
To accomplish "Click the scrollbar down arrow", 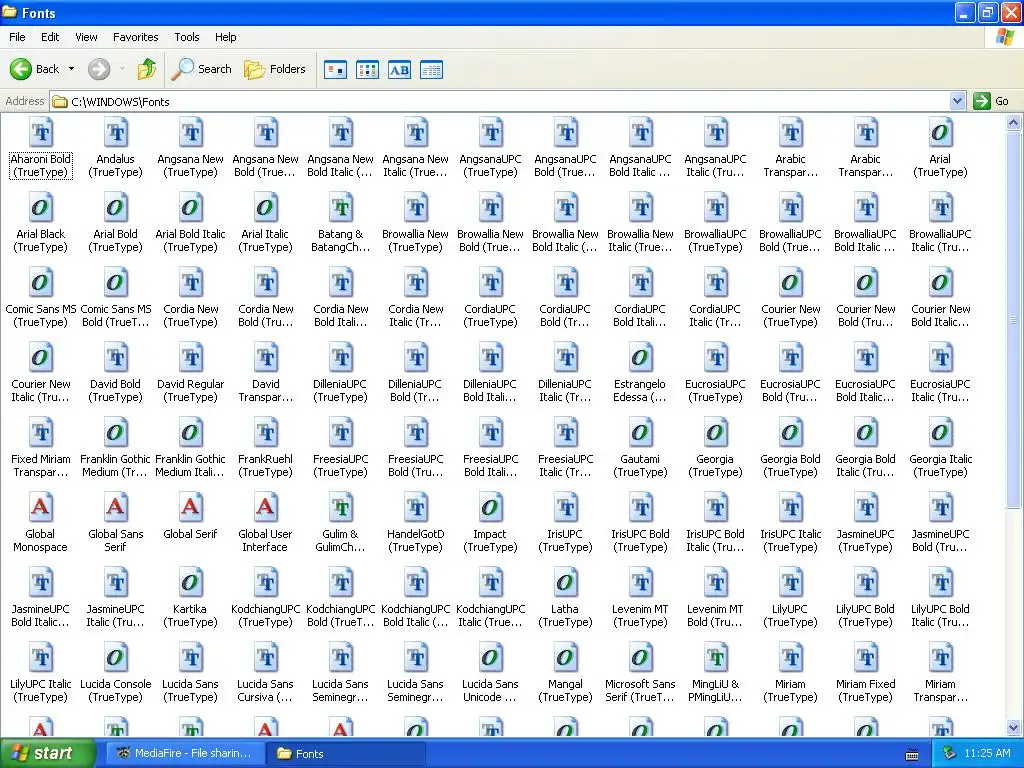I will pos(1014,727).
